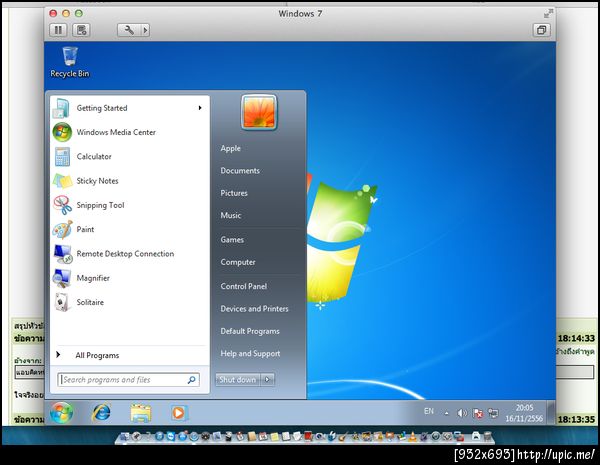Expand All Programs
The height and width of the screenshot is (465, 600).
pyautogui.click(x=130, y=355)
